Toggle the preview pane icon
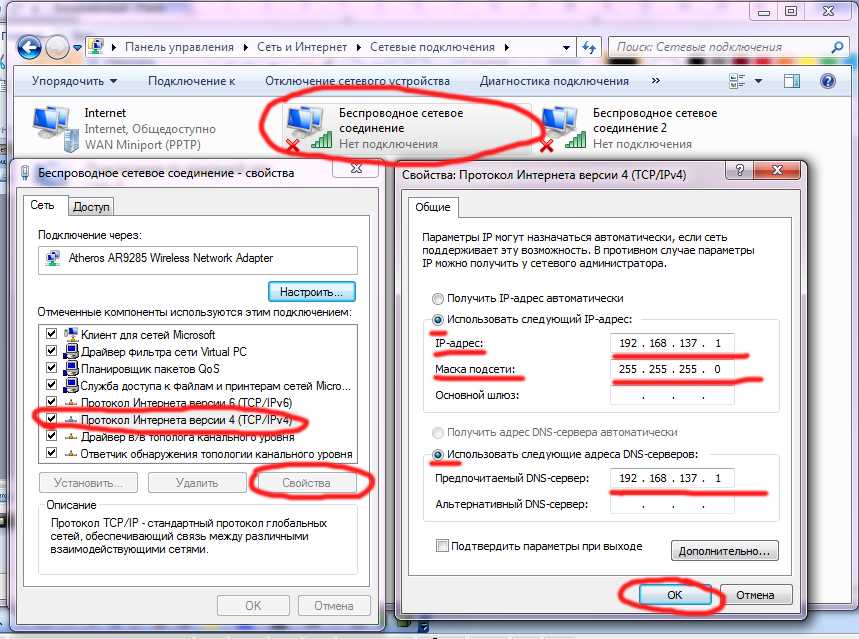The width and height of the screenshot is (859, 639). point(792,81)
